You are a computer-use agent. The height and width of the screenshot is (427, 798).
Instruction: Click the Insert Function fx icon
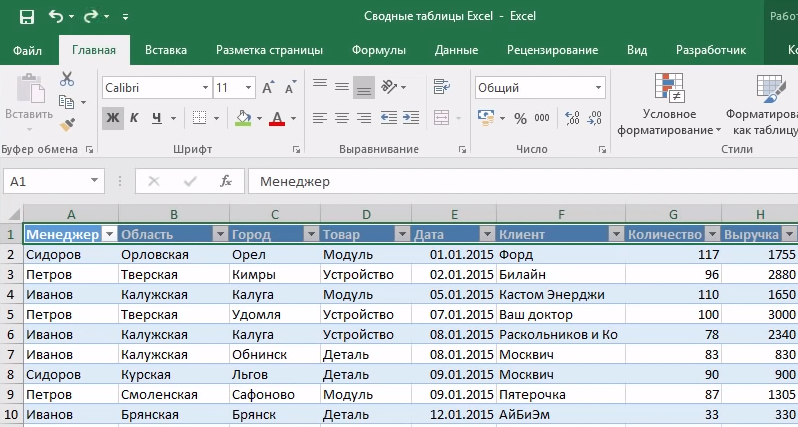tap(226, 181)
